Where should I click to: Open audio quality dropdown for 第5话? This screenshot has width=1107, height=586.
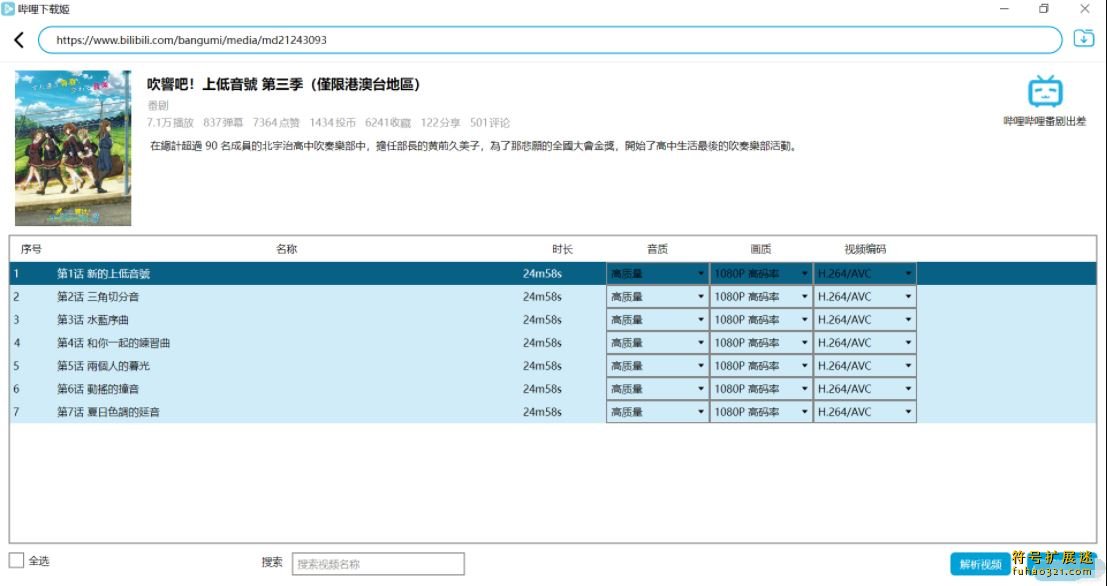click(657, 366)
